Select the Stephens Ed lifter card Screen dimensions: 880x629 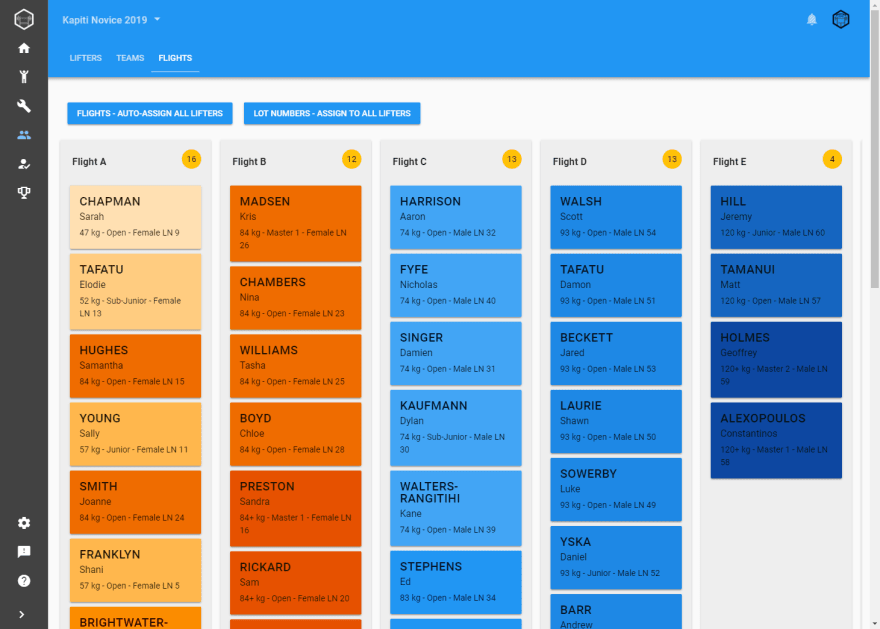tap(456, 582)
